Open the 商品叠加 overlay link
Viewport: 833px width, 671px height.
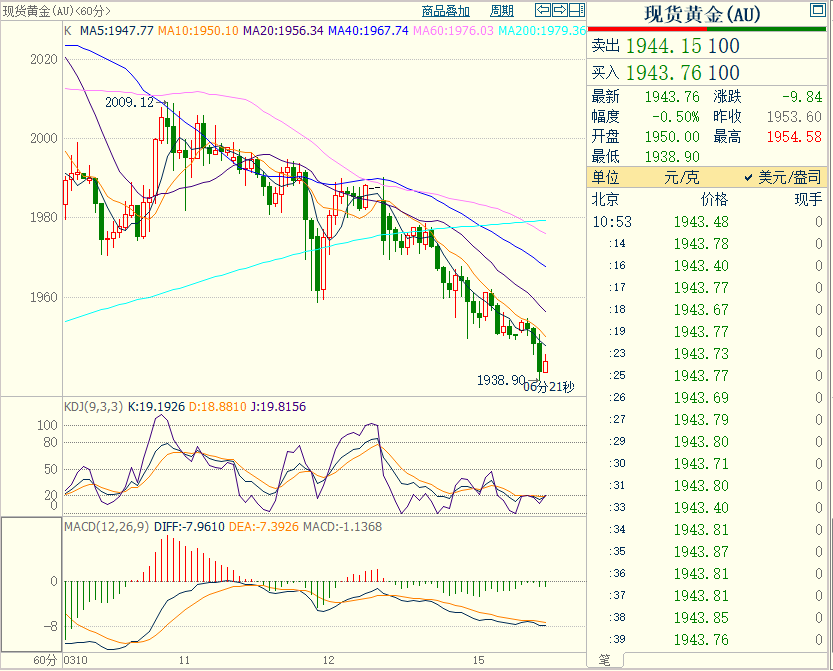[446, 11]
